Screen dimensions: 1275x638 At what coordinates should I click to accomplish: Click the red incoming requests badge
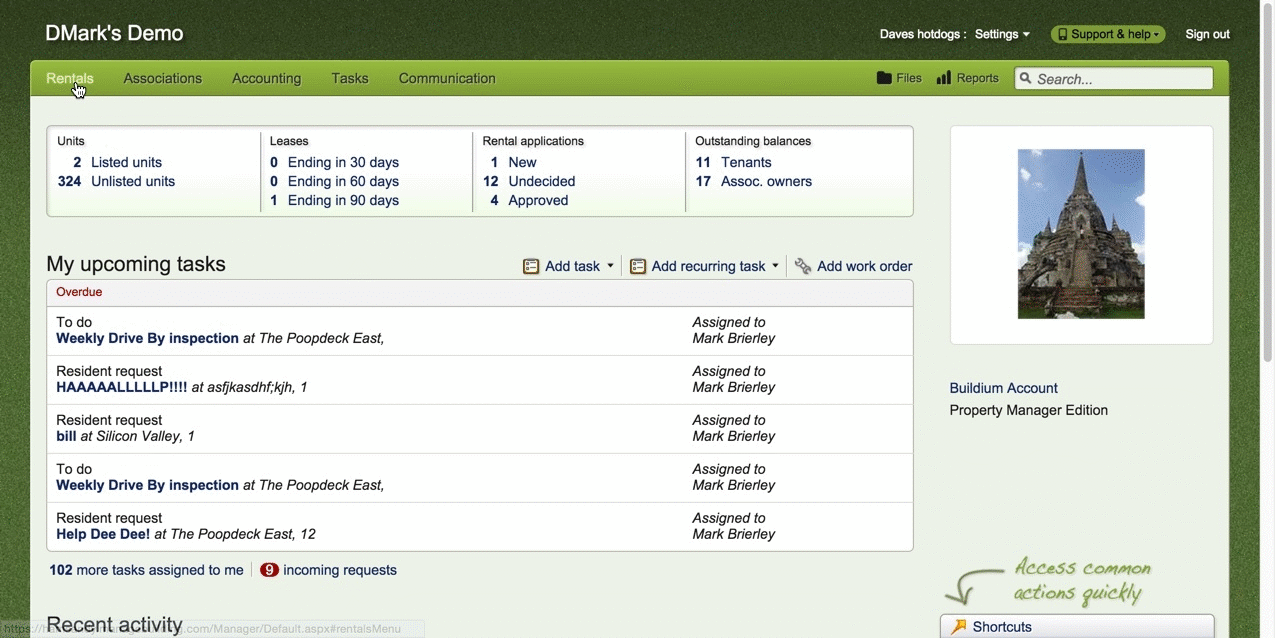pos(269,570)
